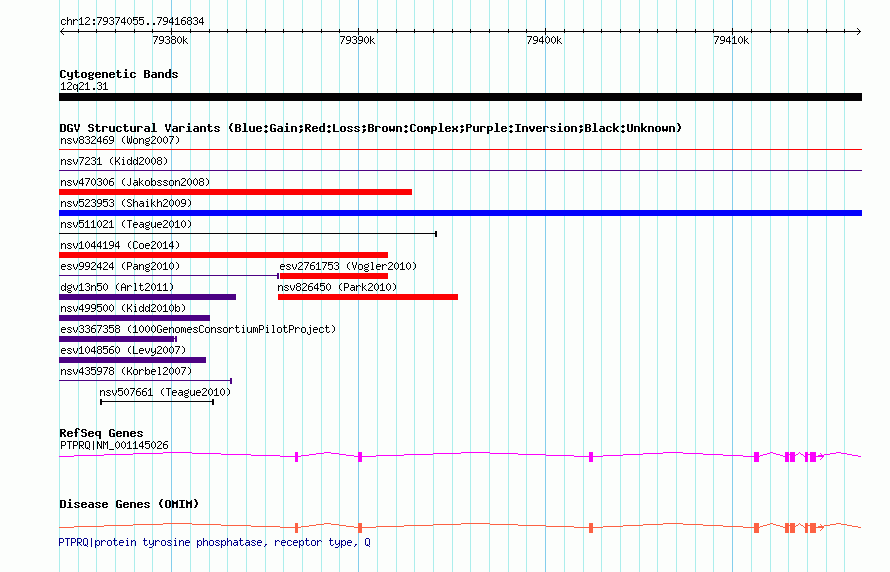Click the black bracketed line of nsv507661

tap(157, 402)
